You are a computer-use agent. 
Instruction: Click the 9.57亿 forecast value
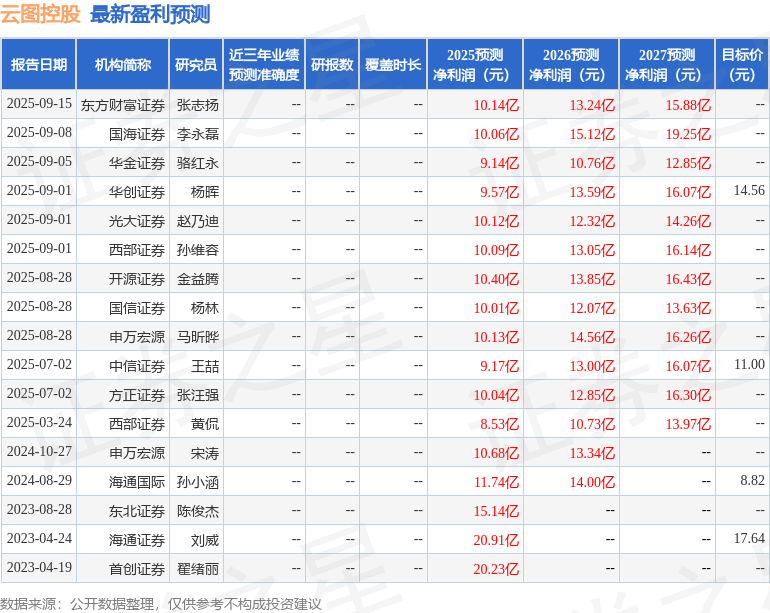(x=499, y=192)
